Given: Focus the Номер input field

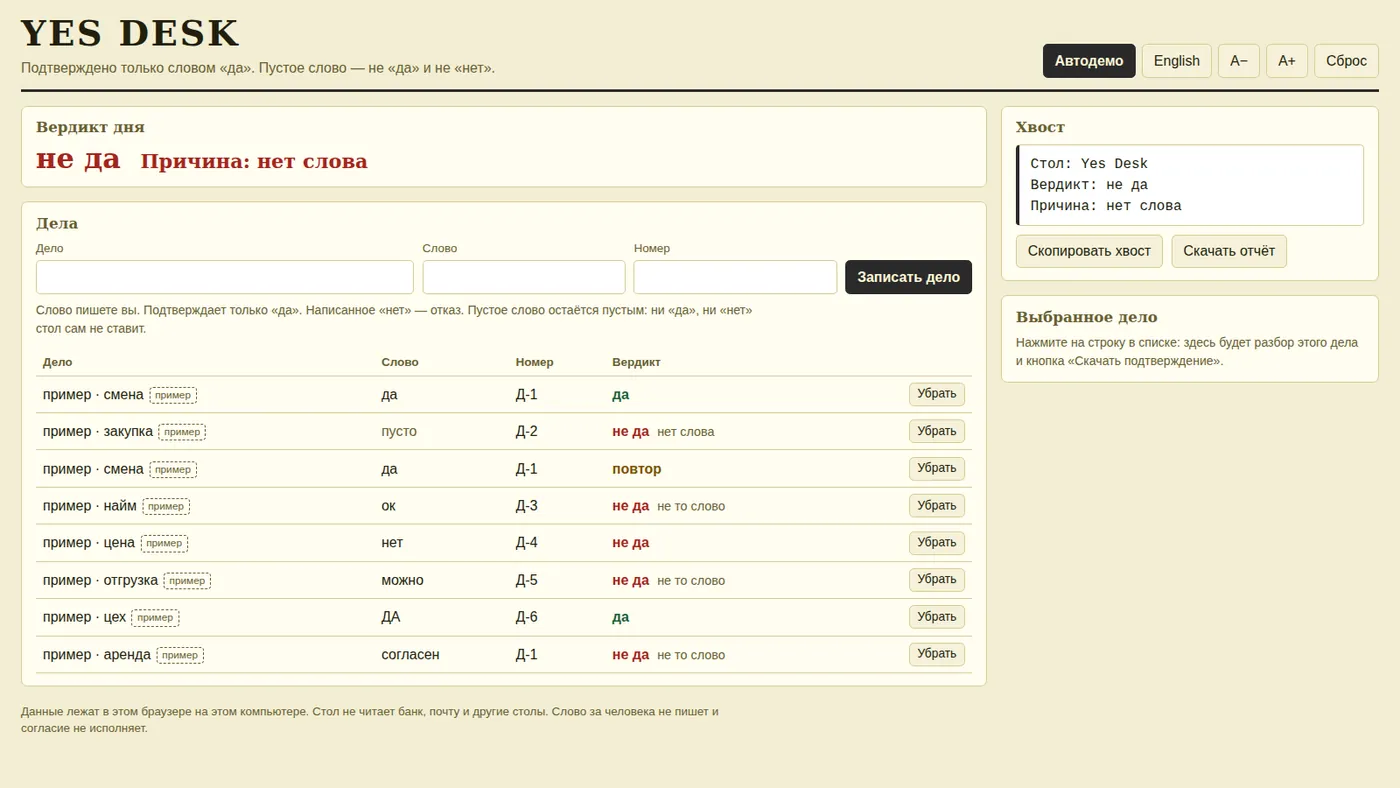Looking at the screenshot, I should [735, 277].
